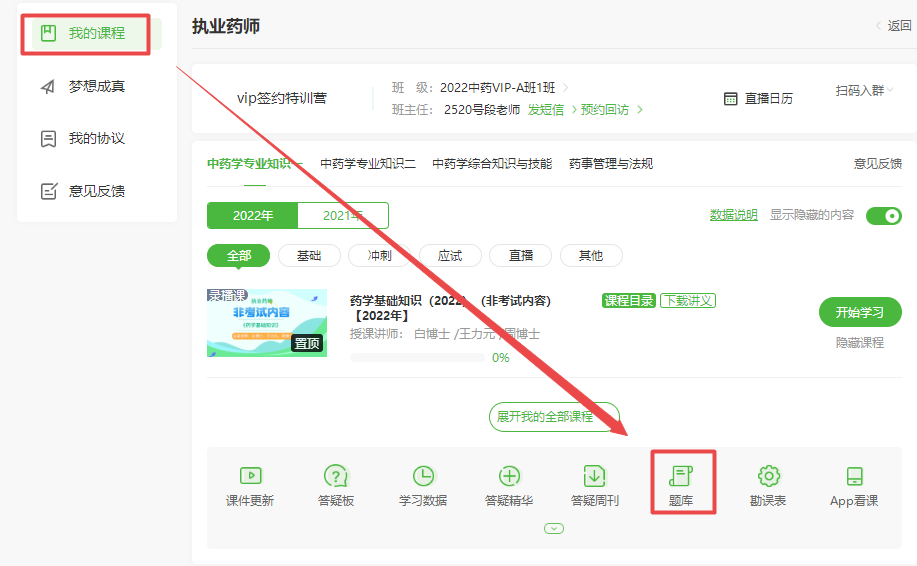The height and width of the screenshot is (566, 917).
Task: Toggle the 显示隐藏的内容 switch
Action: pos(883,216)
